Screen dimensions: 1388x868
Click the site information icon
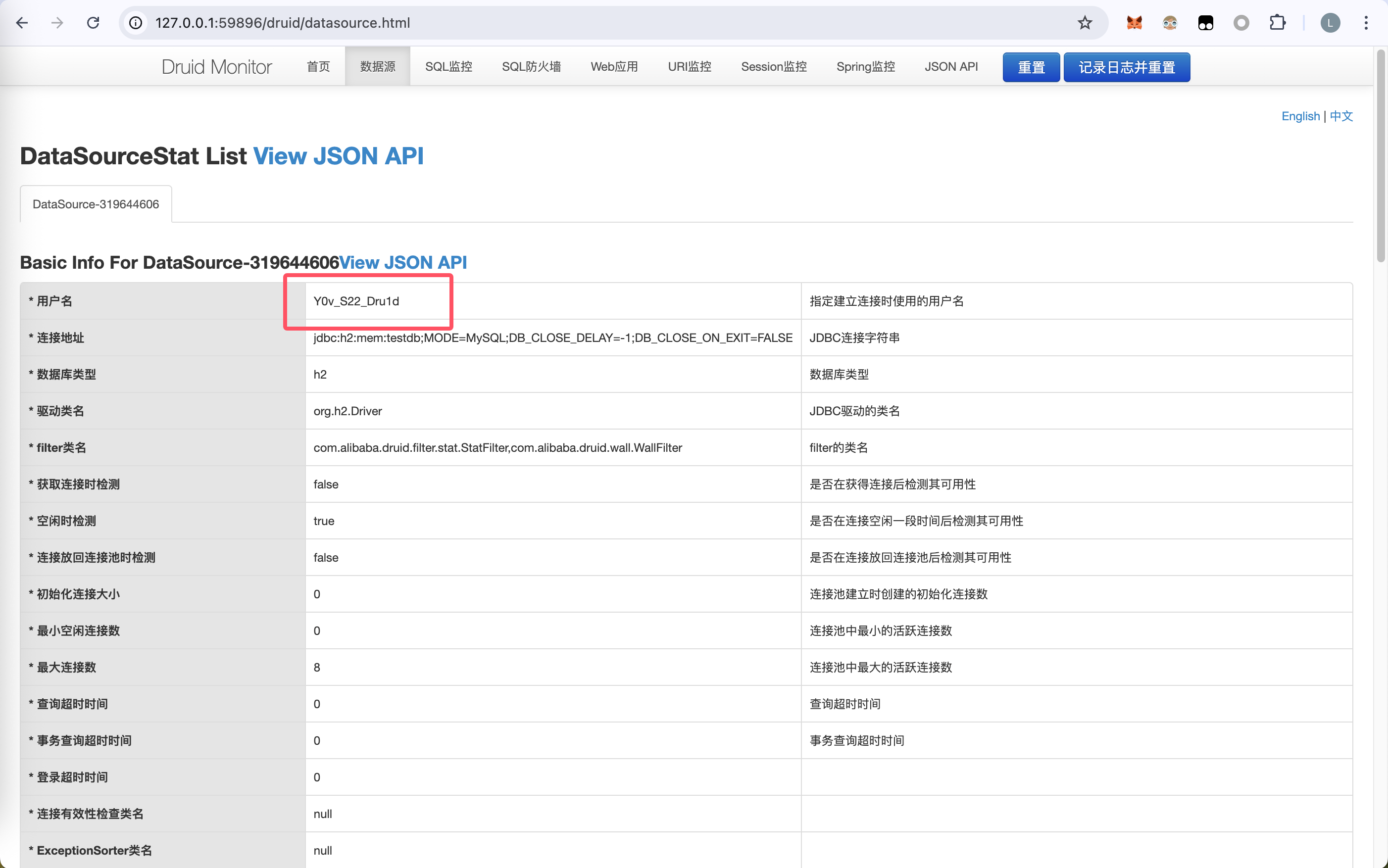tap(136, 23)
